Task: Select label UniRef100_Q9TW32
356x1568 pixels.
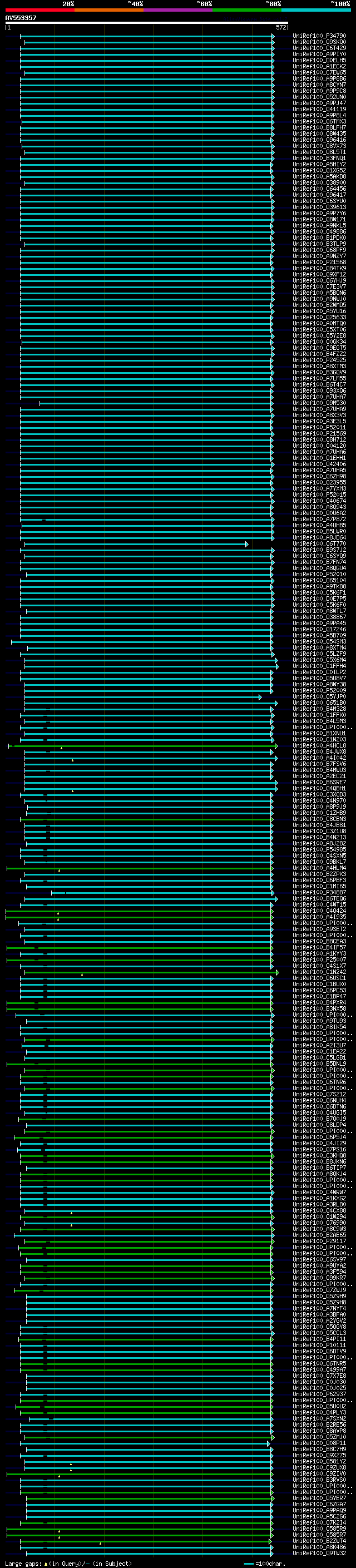Action: 319,1553
